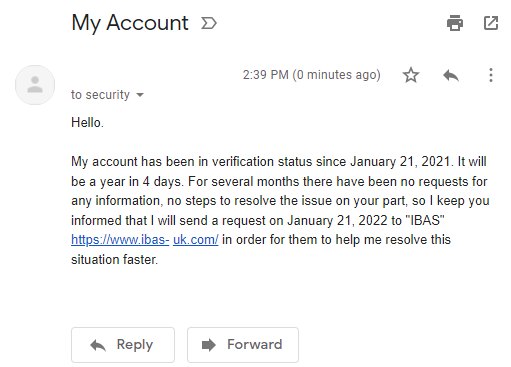511x367 pixels.
Task: Open the three-dot More options menu
Action: click(491, 75)
